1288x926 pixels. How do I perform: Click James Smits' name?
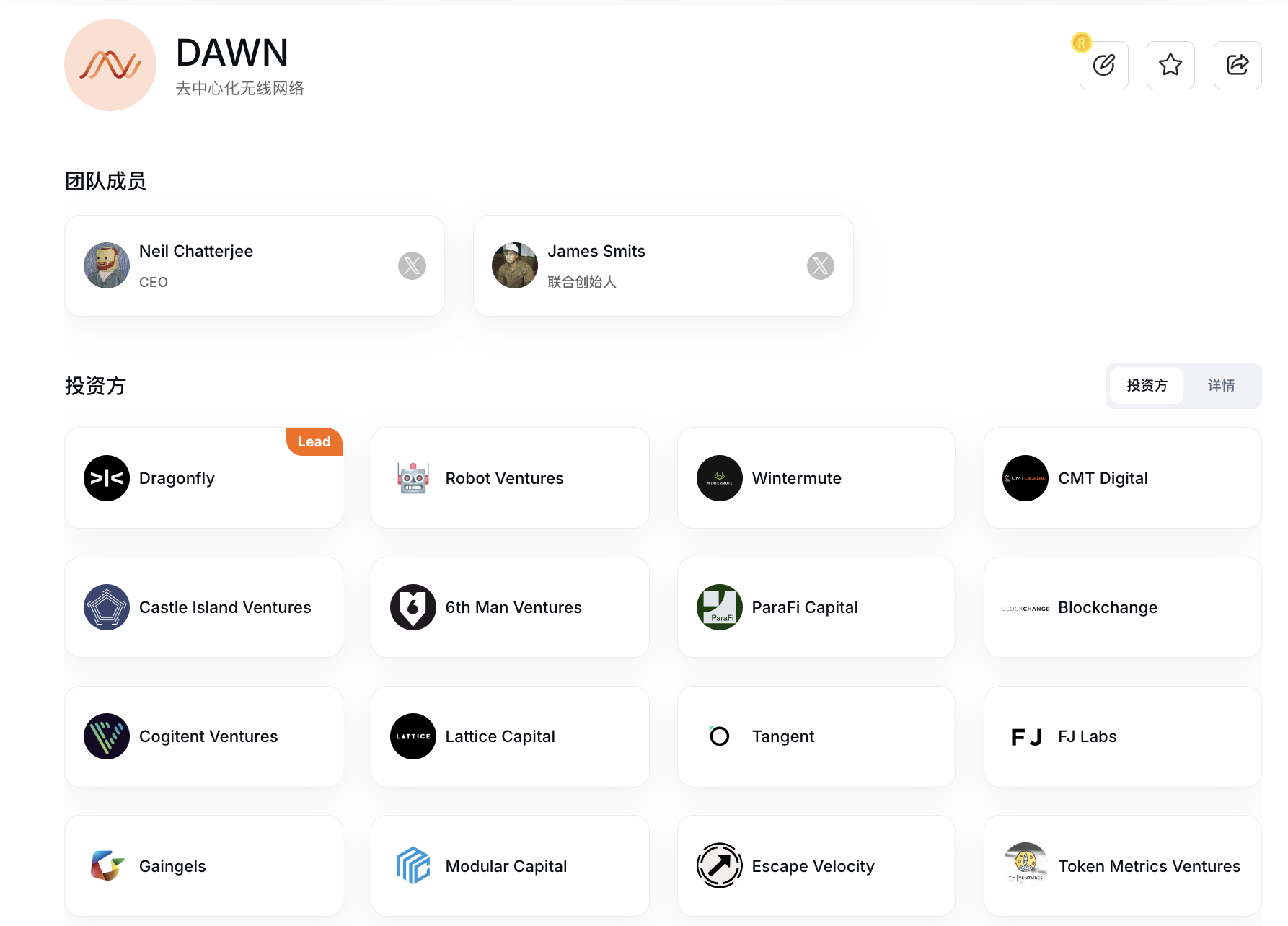pyautogui.click(x=596, y=251)
